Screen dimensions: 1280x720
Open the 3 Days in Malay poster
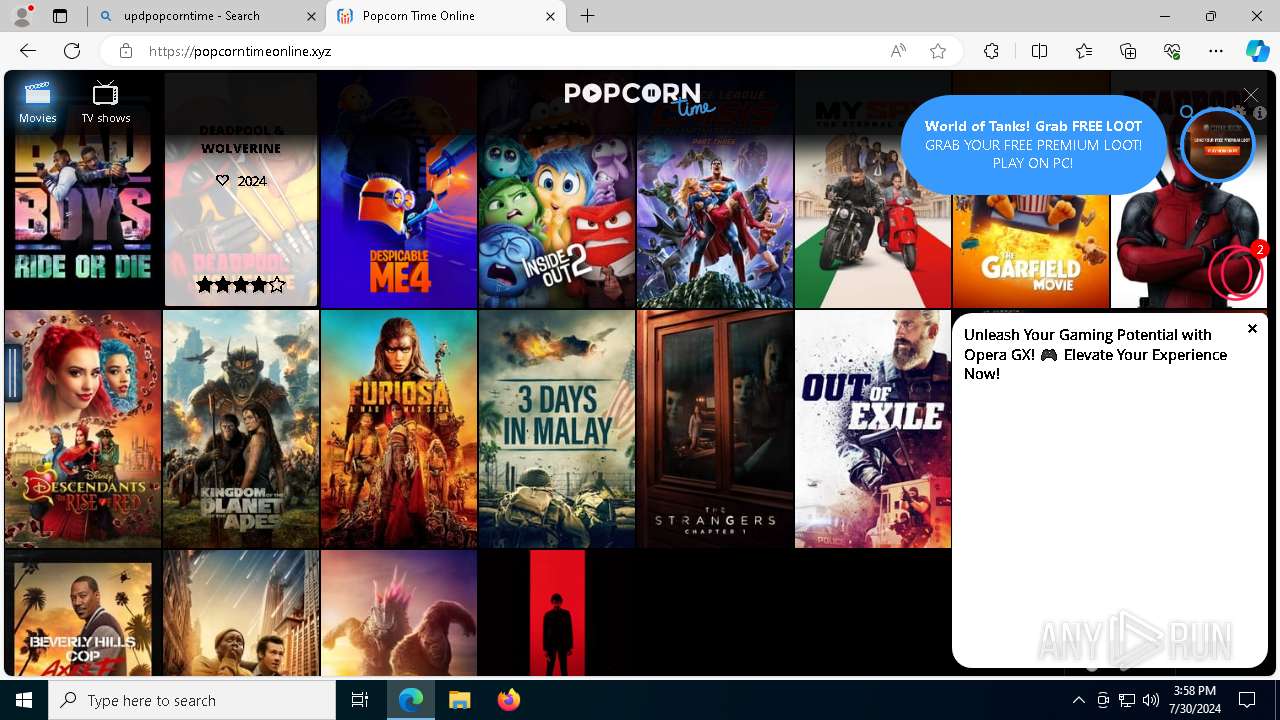(557, 429)
